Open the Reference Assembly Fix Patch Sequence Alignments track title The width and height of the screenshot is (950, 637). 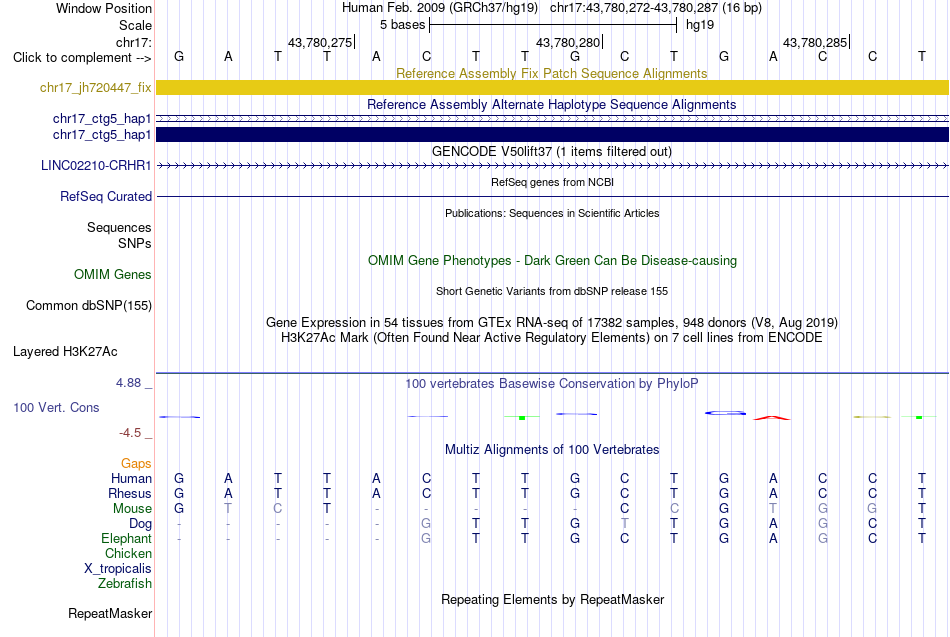click(551, 73)
